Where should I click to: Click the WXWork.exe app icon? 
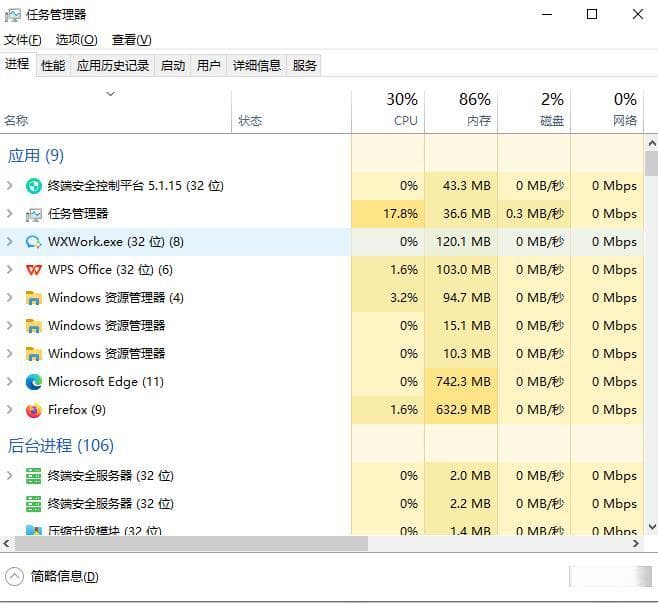(x=34, y=242)
